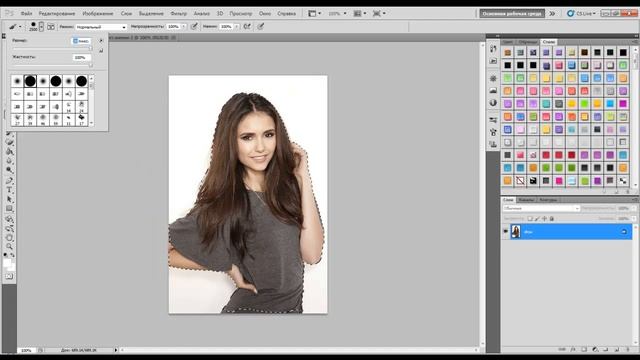Switch to the Контуры tab
This screenshot has width=640, height=360.
pos(548,200)
